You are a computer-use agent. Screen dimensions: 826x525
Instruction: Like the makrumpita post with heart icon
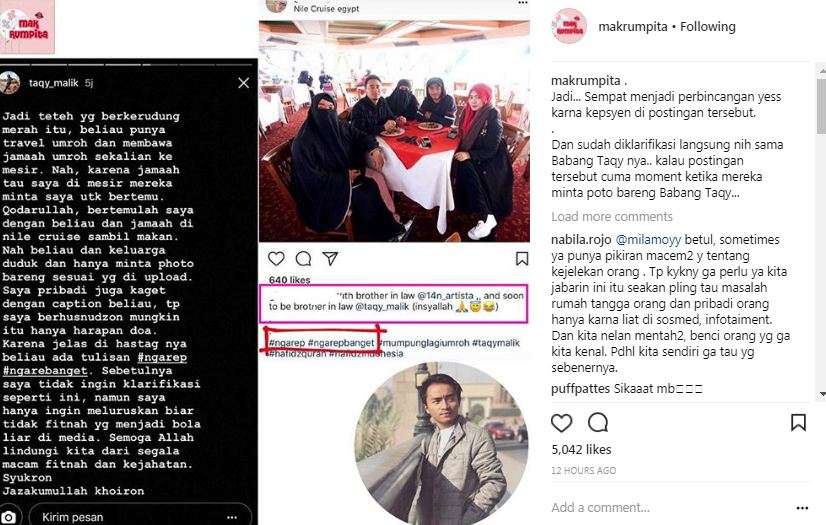[x=562, y=423]
